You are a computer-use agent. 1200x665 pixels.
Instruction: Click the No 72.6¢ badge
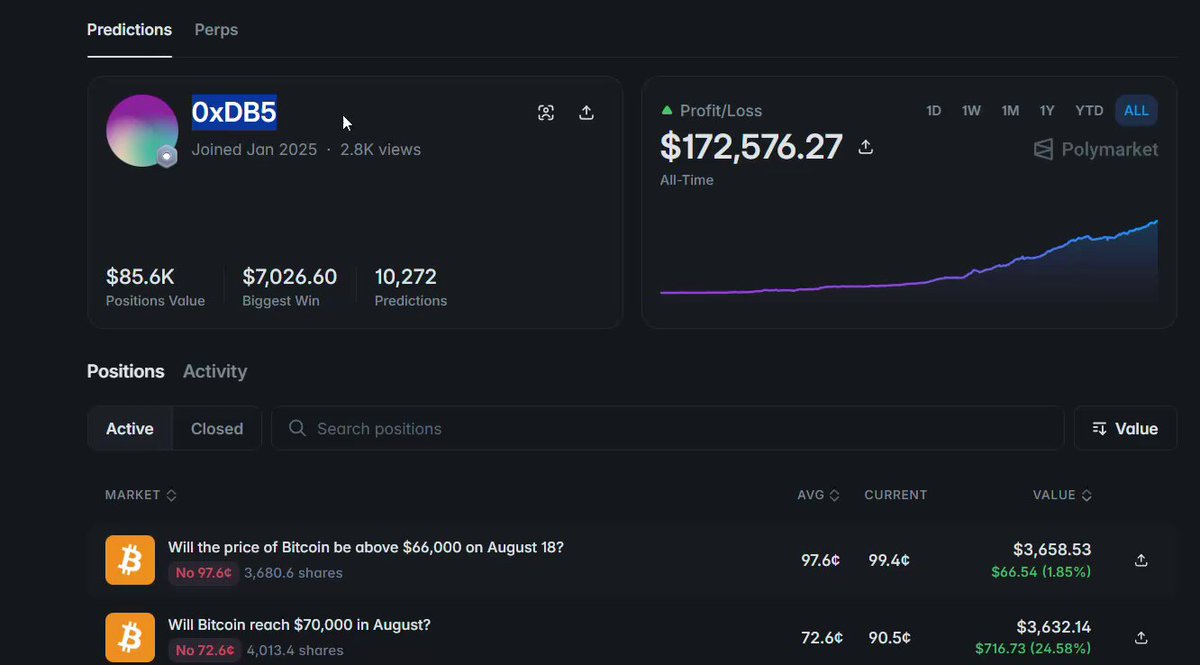(203, 651)
